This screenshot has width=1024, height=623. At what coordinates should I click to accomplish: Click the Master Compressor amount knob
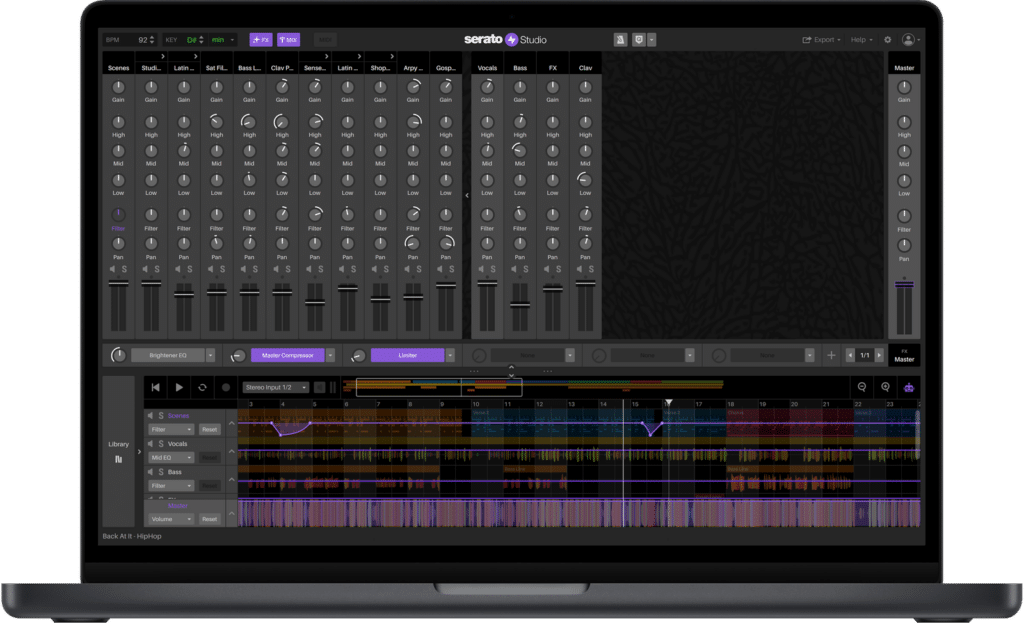click(238, 355)
